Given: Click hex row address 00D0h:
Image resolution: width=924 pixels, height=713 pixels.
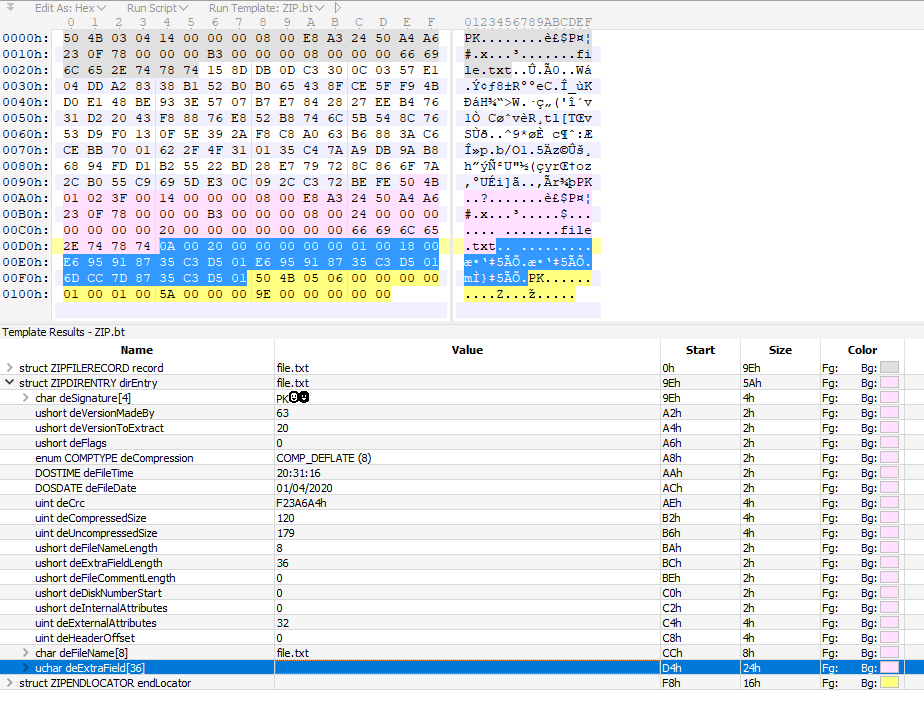Looking at the screenshot, I should [x=25, y=246].
